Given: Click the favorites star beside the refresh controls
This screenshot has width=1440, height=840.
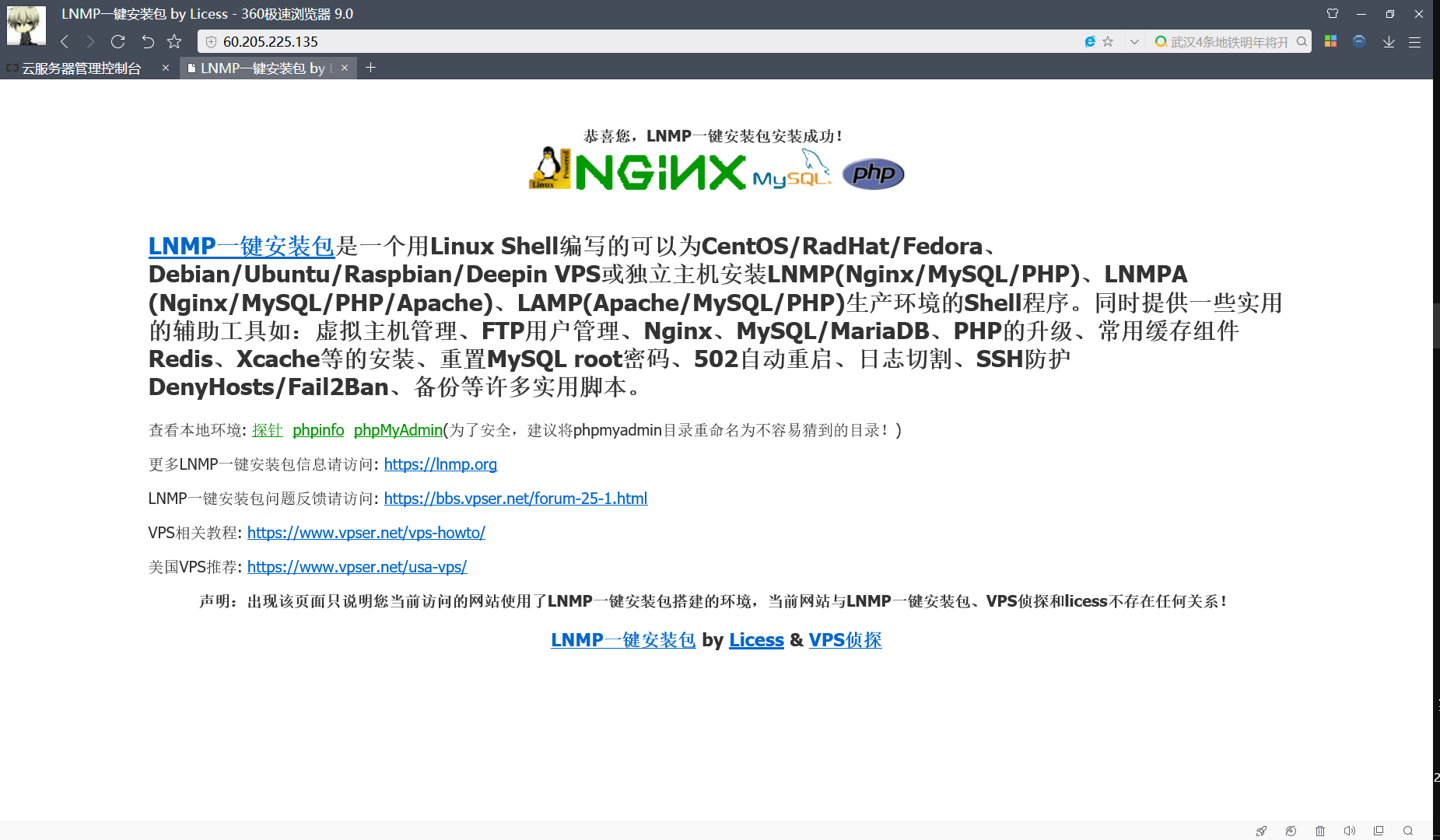Looking at the screenshot, I should tap(174, 41).
